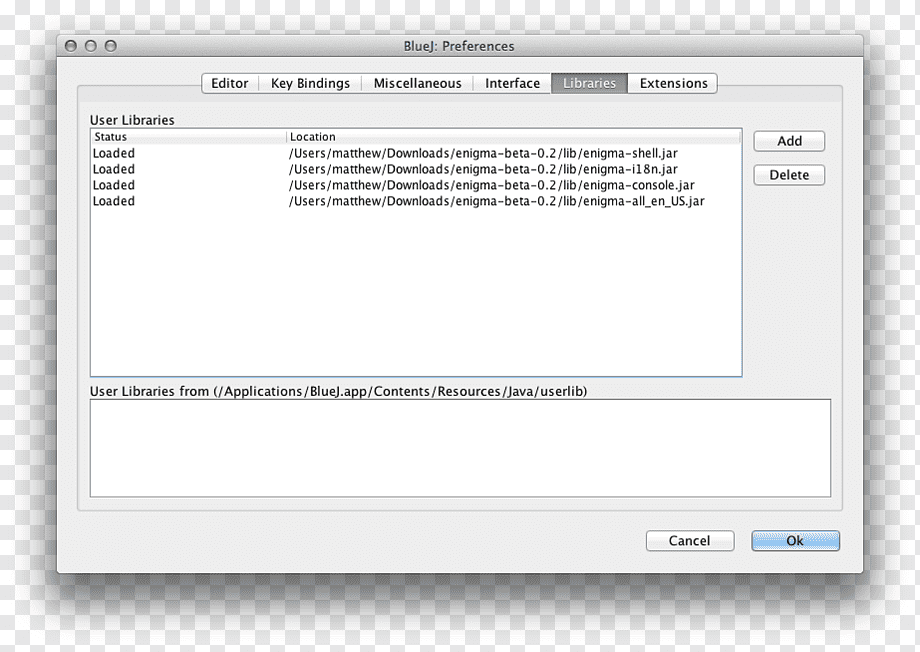Minimize the Preferences window
The image size is (920, 652).
(91, 46)
